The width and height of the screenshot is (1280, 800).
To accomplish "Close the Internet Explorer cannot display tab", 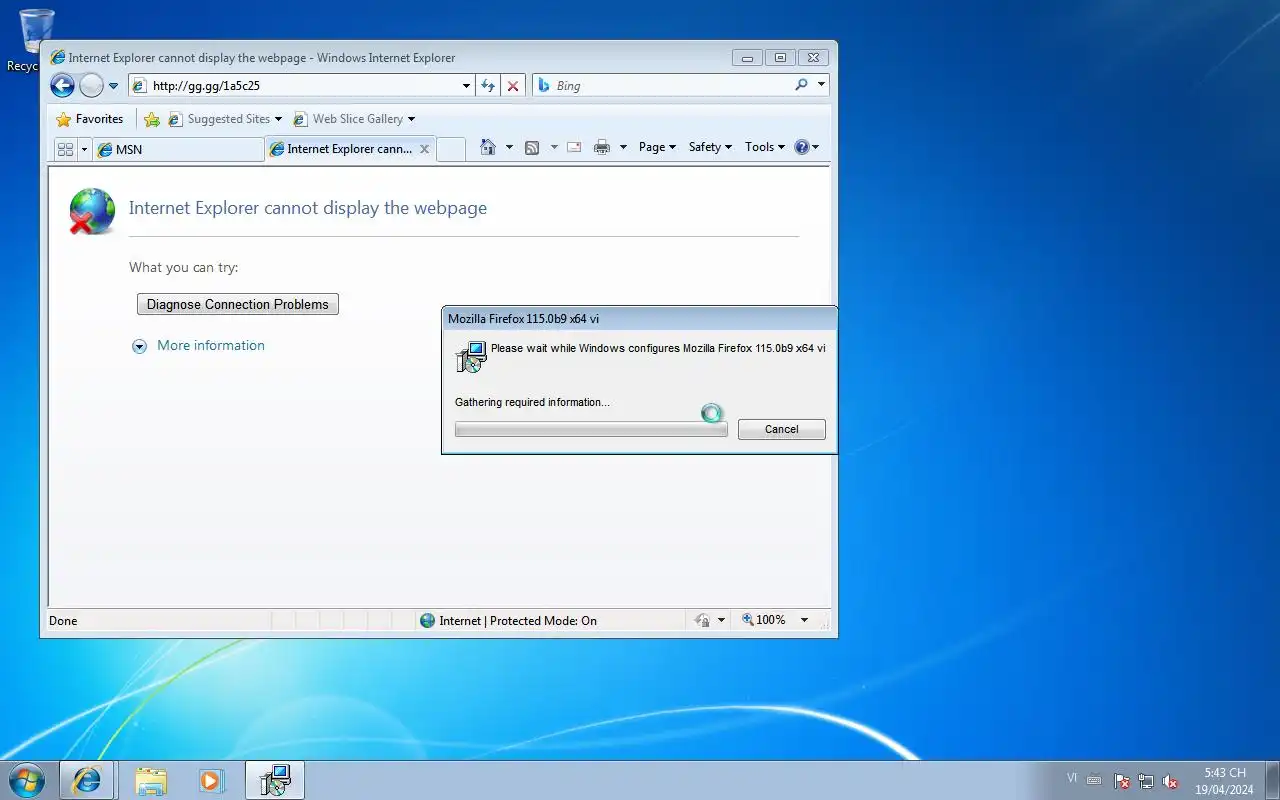I will click(424, 149).
